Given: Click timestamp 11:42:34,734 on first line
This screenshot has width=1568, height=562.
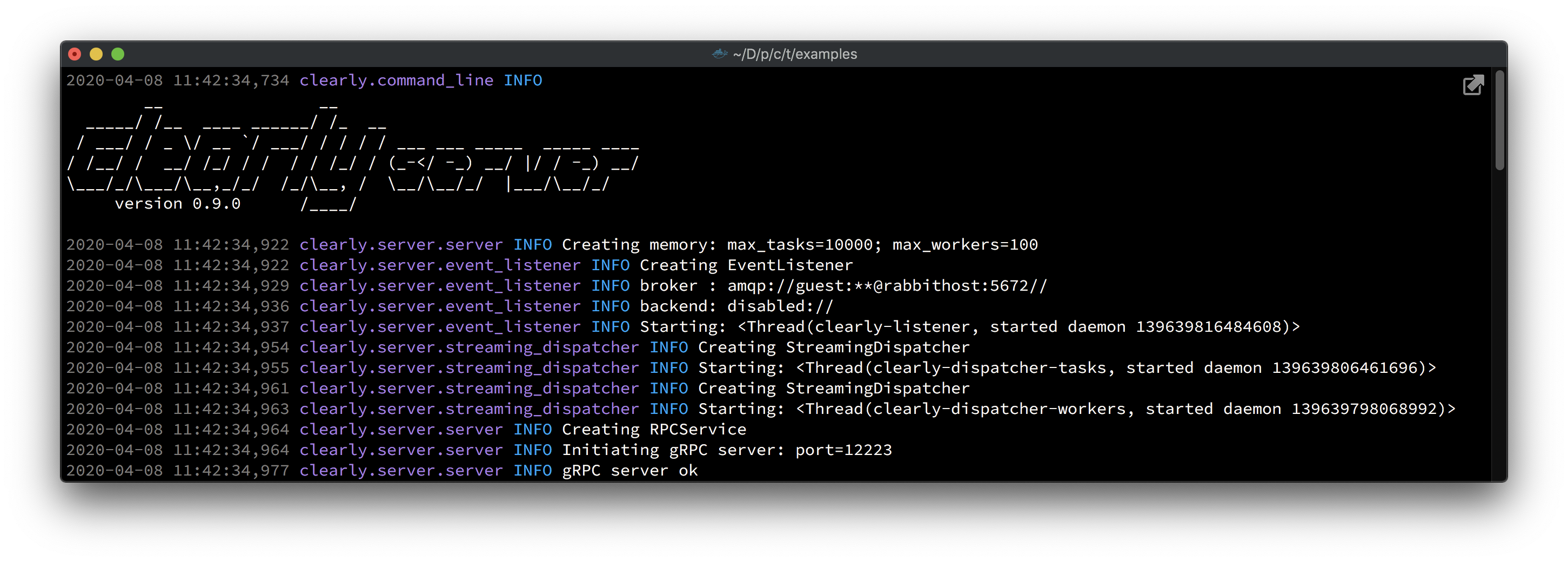Looking at the screenshot, I should (x=231, y=81).
